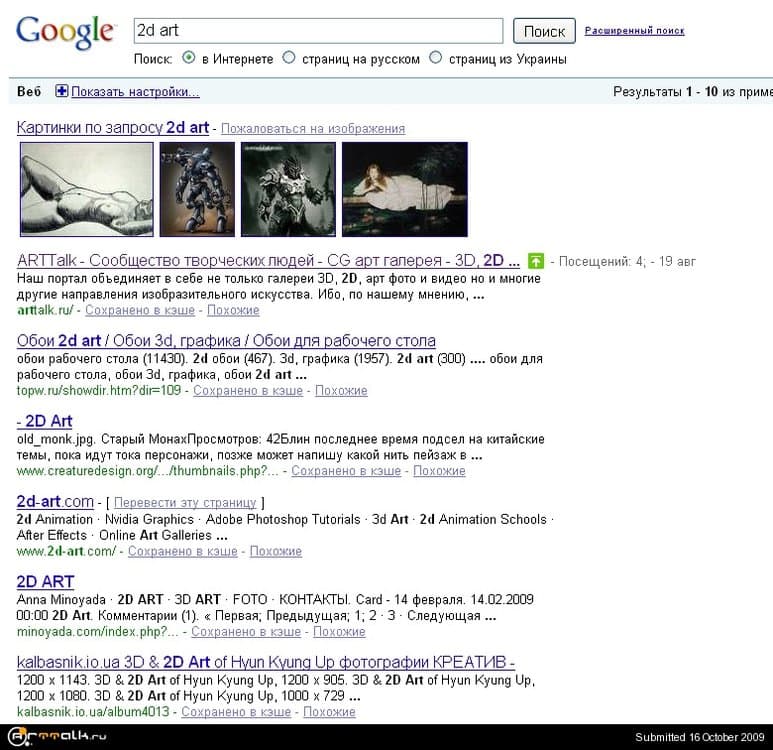Click the Google logo
The height and width of the screenshot is (750, 773).
click(66, 33)
